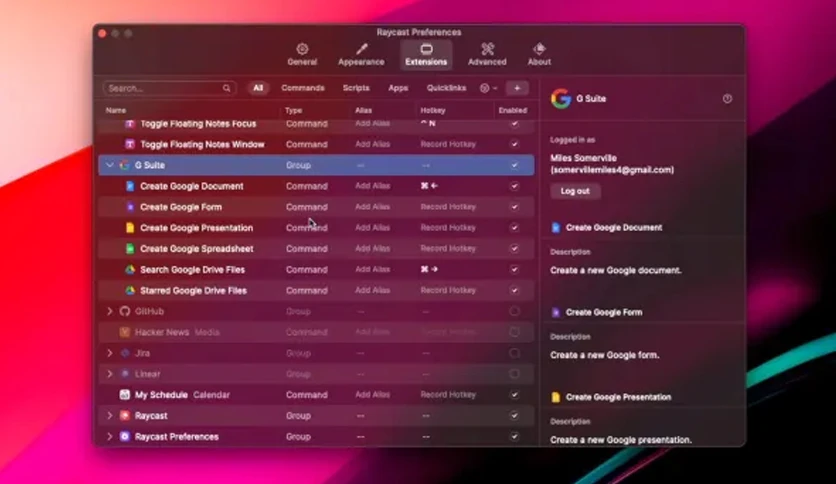This screenshot has width=836, height=484.
Task: Select the Hacker News row
Action: click(316, 332)
